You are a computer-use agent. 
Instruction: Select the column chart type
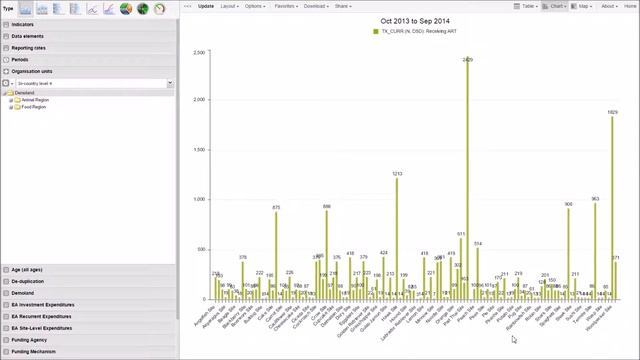[26, 9]
